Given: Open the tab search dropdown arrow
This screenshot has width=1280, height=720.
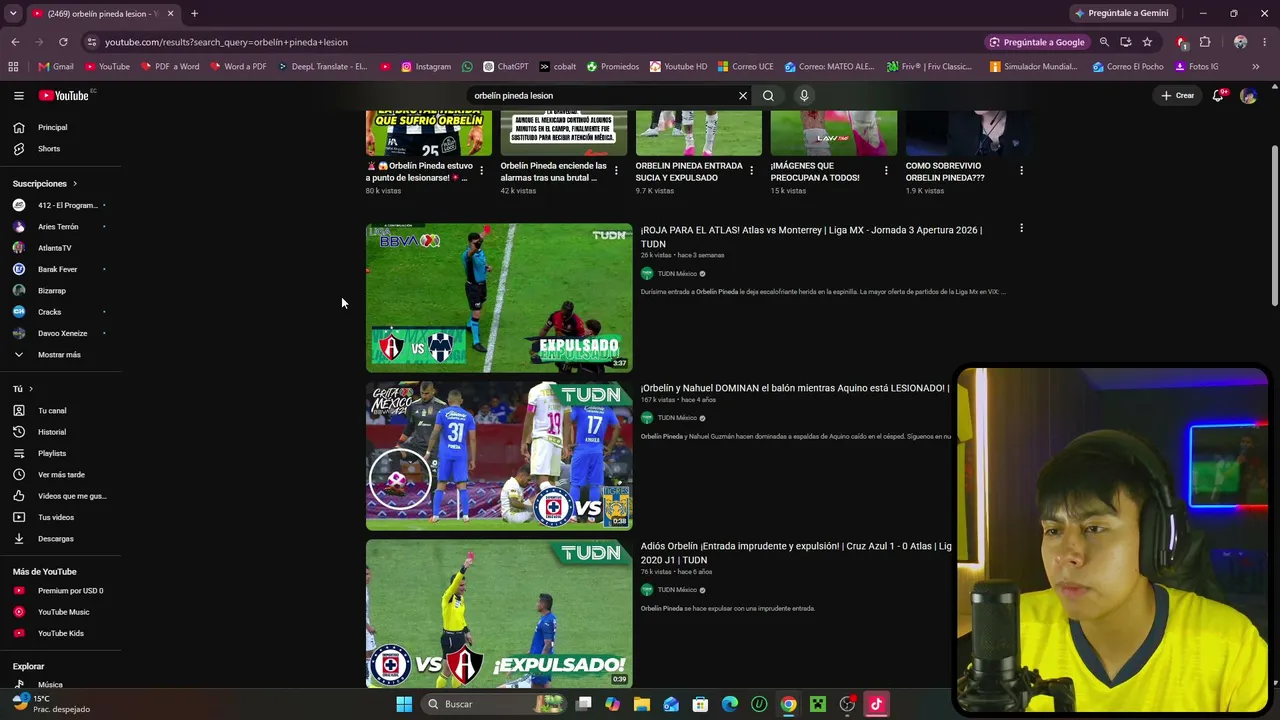Looking at the screenshot, I should [13, 14].
